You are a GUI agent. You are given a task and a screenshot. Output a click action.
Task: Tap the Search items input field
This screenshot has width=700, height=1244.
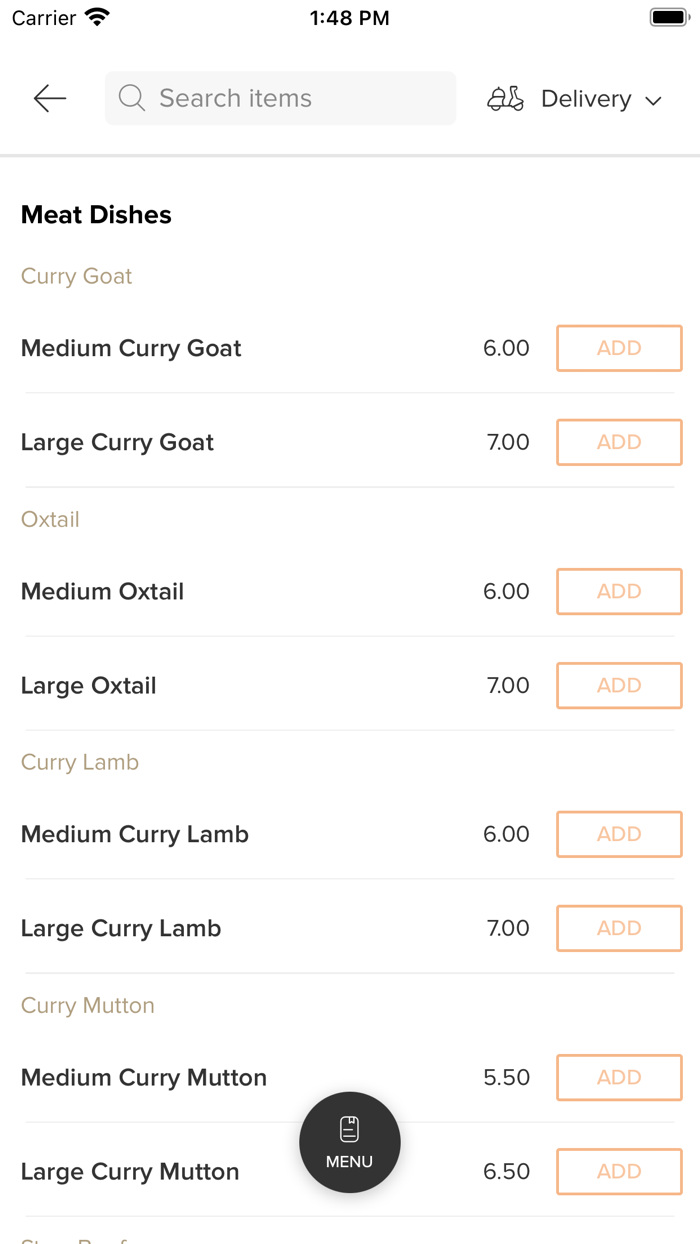tap(280, 98)
